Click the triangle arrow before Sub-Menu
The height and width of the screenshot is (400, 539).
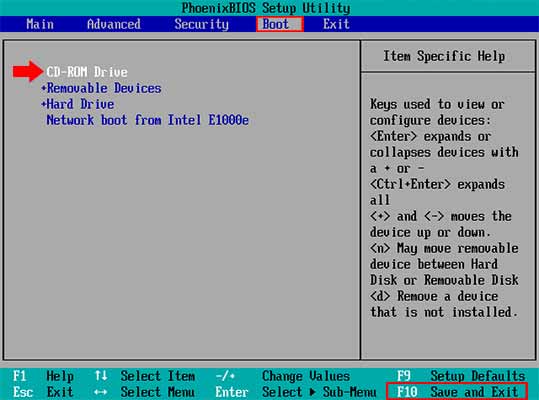click(312, 392)
